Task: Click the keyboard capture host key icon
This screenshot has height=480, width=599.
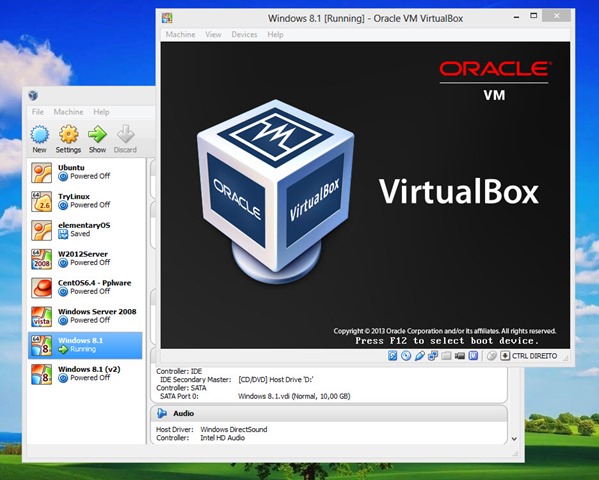Action: click(x=505, y=356)
